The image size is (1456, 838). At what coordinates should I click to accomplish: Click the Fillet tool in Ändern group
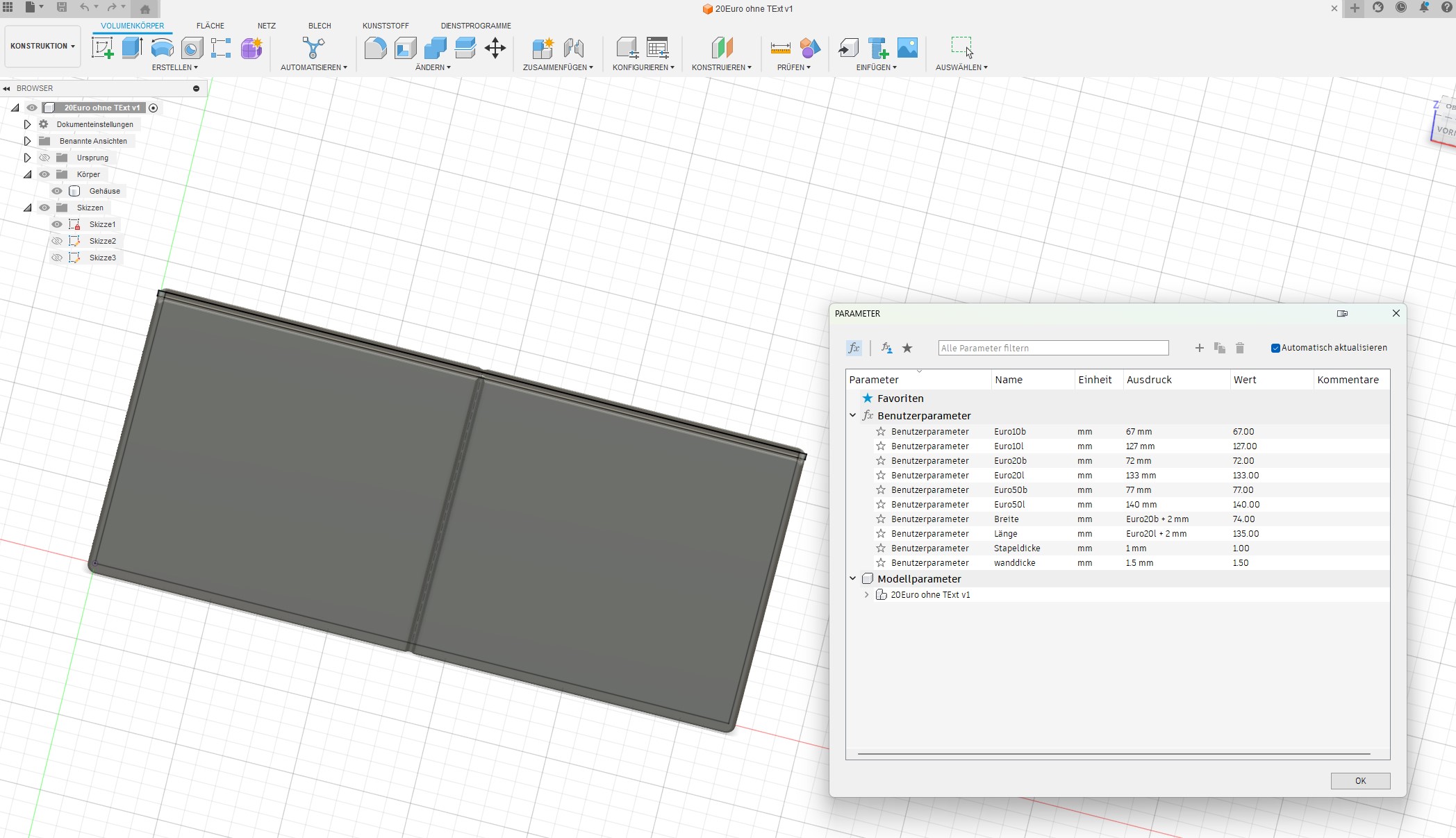tap(375, 48)
